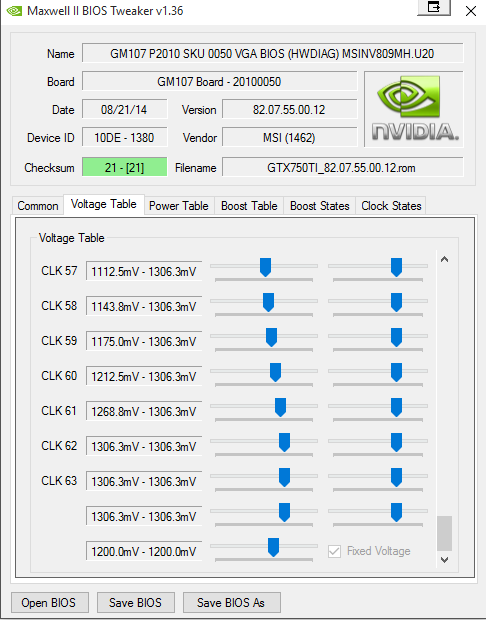Screen dimensions: 486x620
Task: Go to the Clock States tab
Action: pos(391,206)
